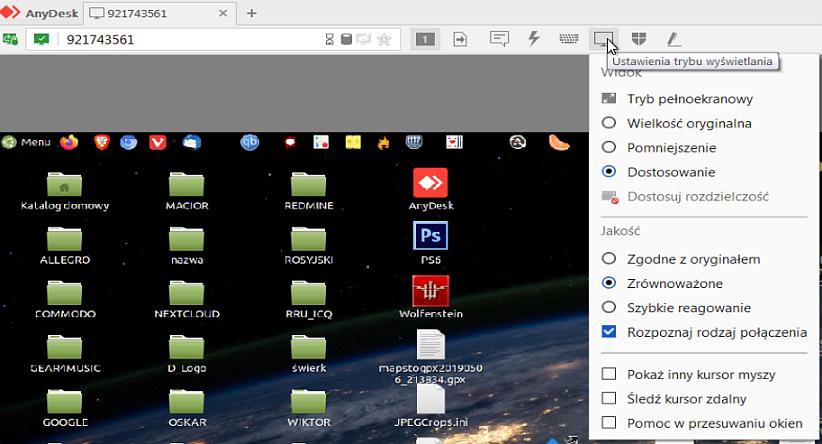Click the star favorite icon in address bar
This screenshot has height=444, width=822.
pyautogui.click(x=384, y=39)
